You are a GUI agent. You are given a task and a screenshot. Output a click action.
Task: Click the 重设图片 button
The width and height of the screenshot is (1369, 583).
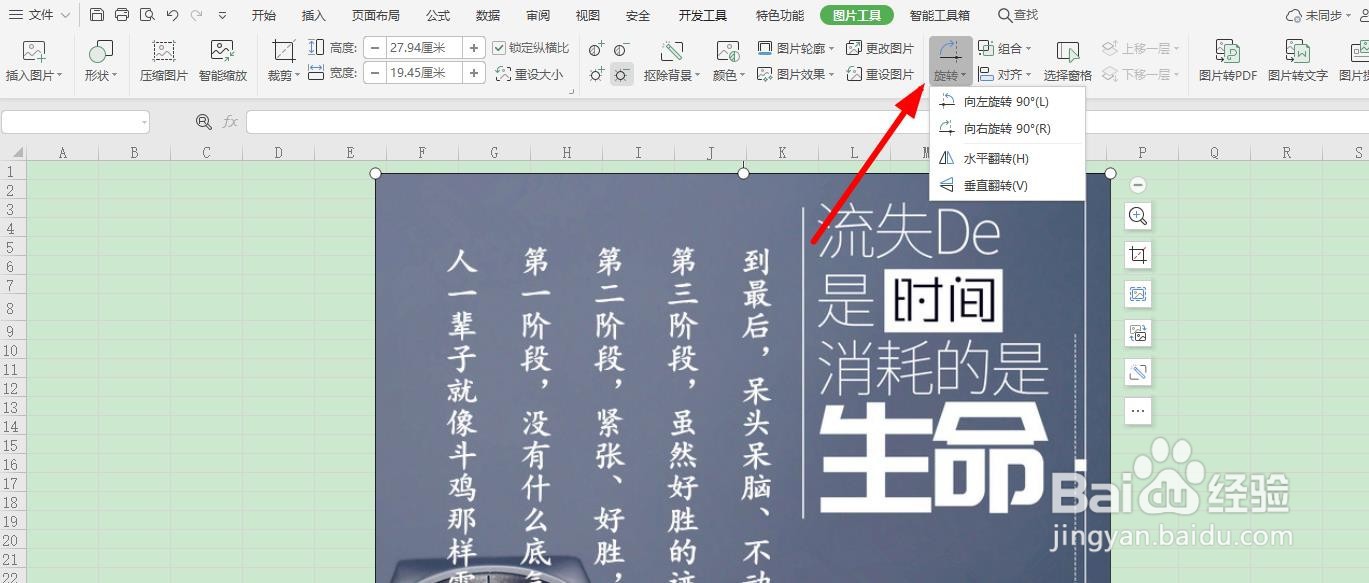pos(880,74)
